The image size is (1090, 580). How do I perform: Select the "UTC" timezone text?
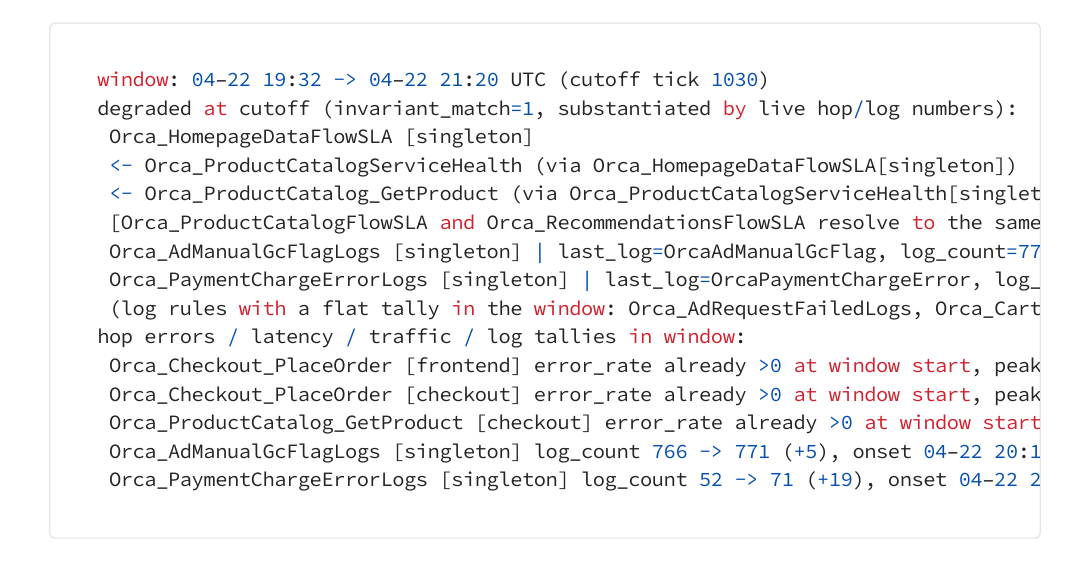[528, 80]
